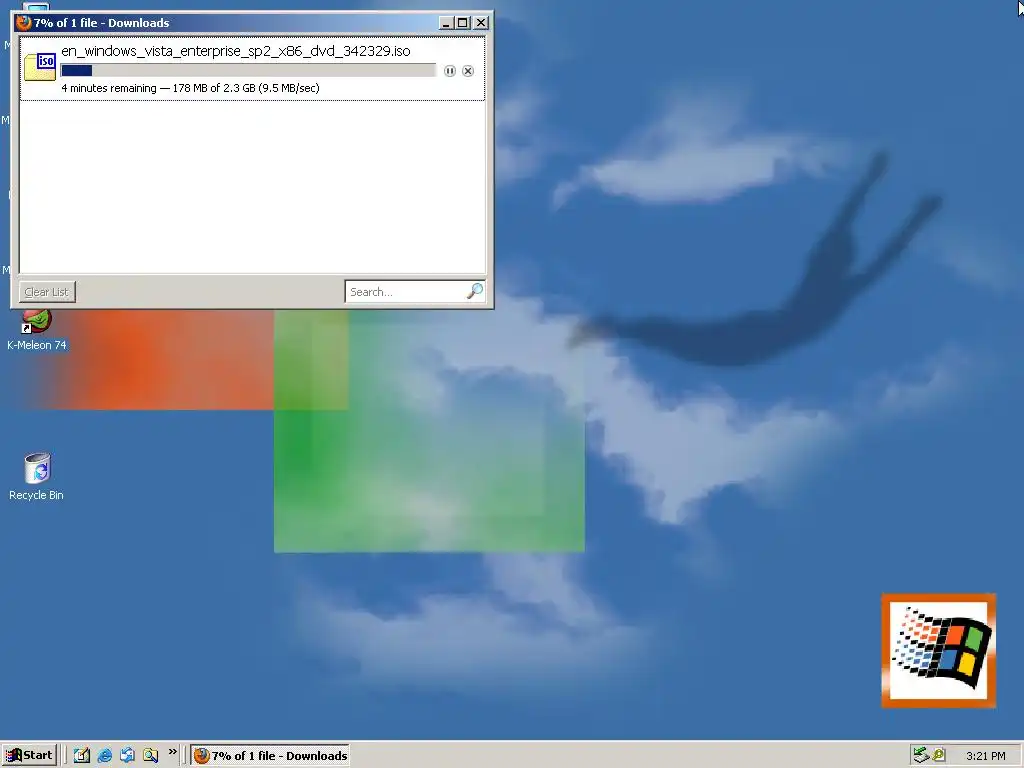Maximize the Downloads window
The image size is (1024, 768).
[462, 23]
